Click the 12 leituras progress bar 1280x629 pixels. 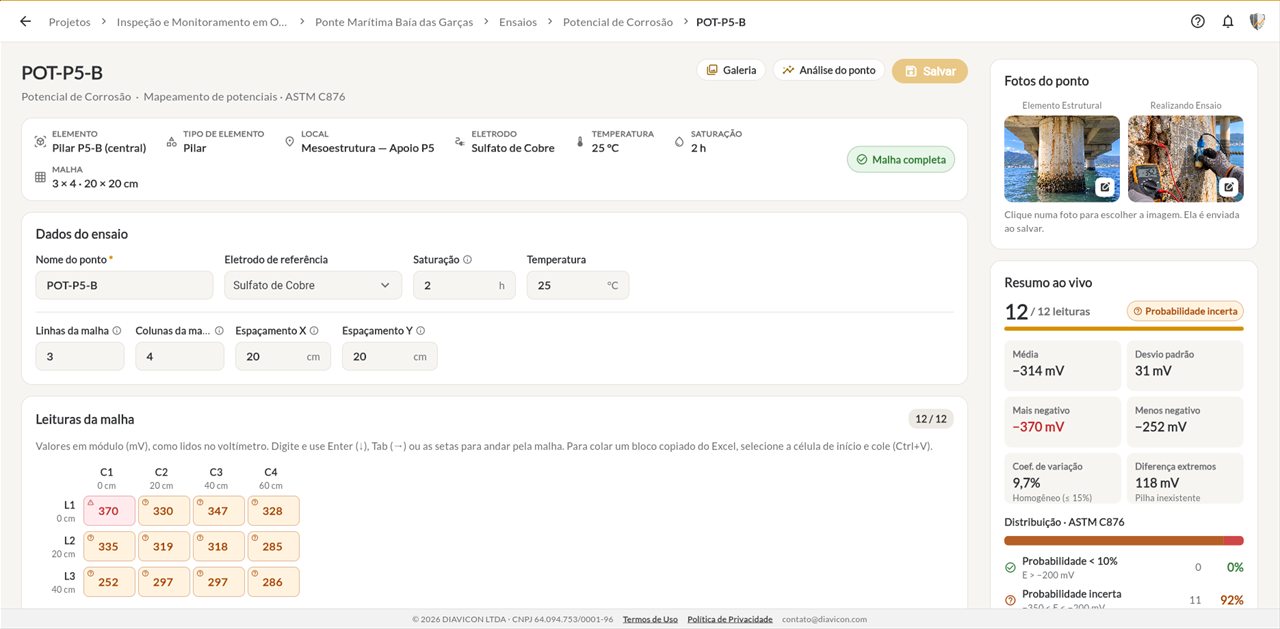tap(1124, 328)
